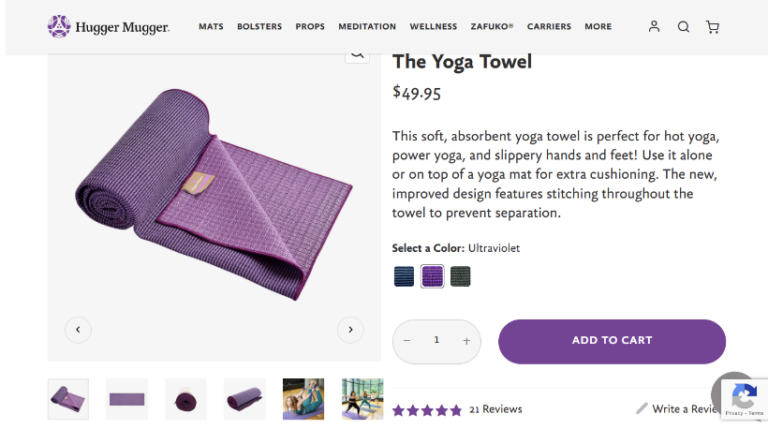Open the 21 Reviews link
The width and height of the screenshot is (768, 429).
click(495, 409)
